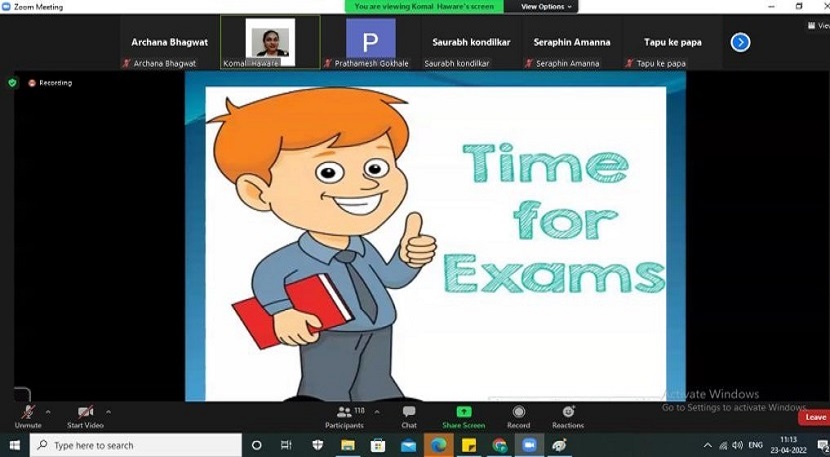Screen dimensions: 830x457
Task: Show next participants with blue arrow
Action: [x=740, y=42]
